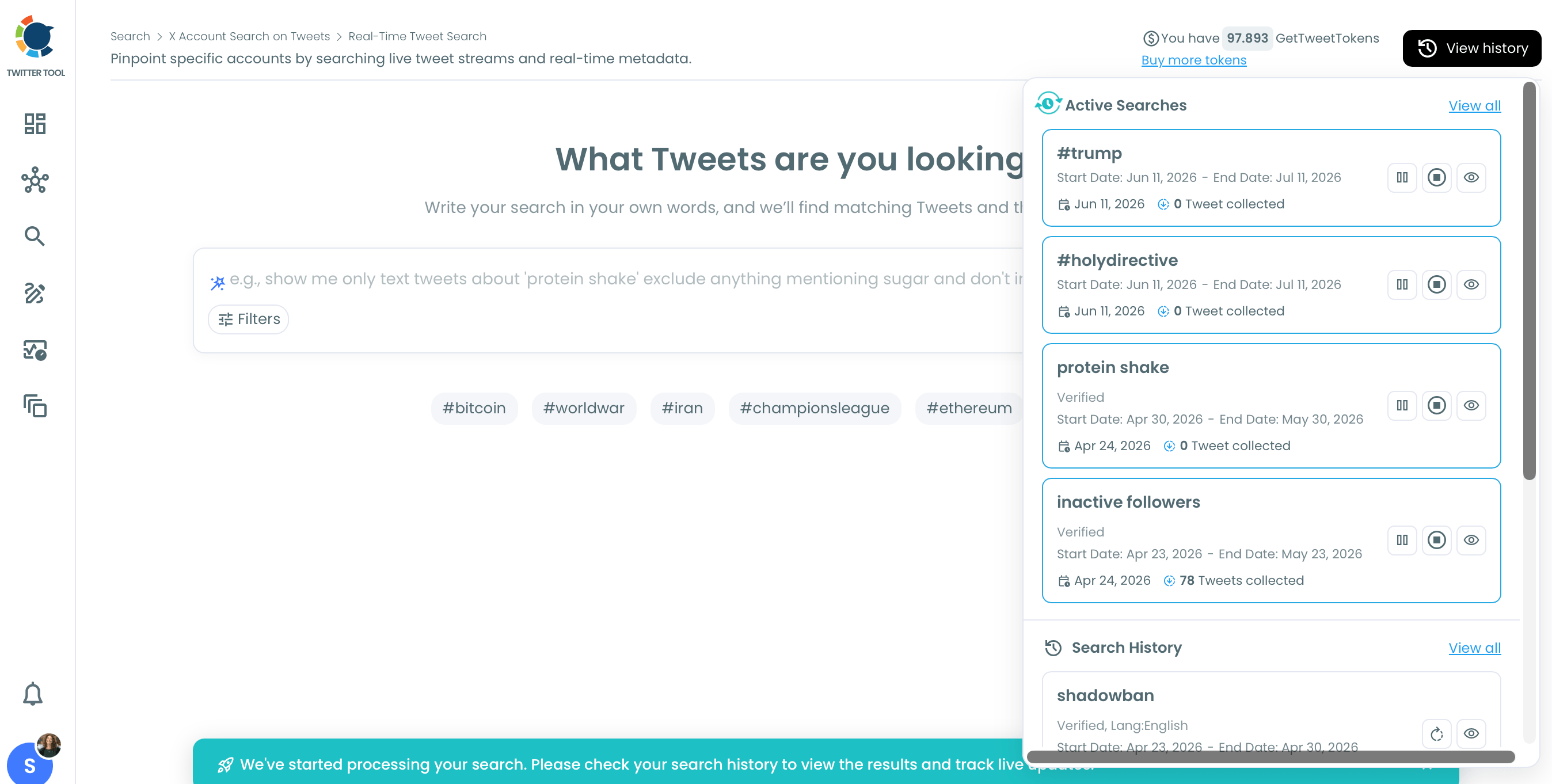Pause the #holydirective active search

[1402, 284]
